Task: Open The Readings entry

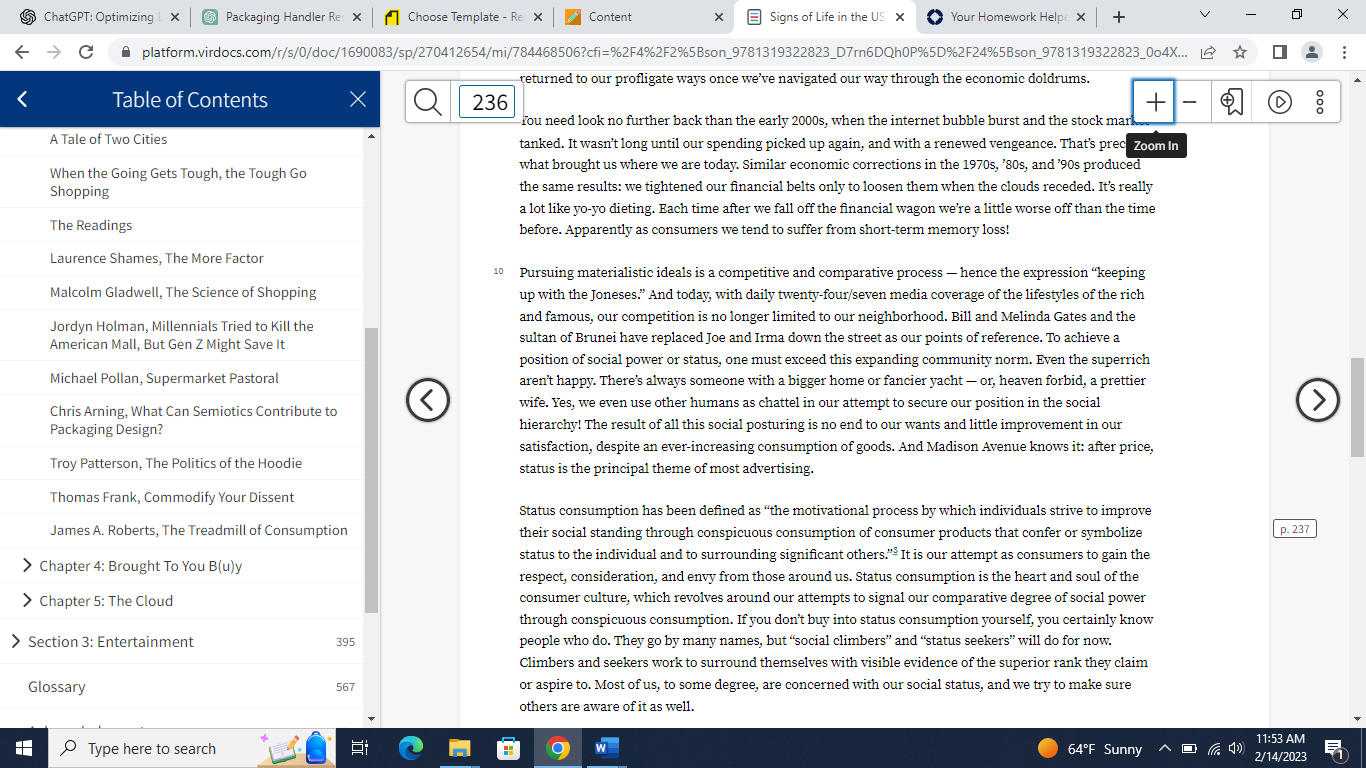Action: [x=91, y=225]
